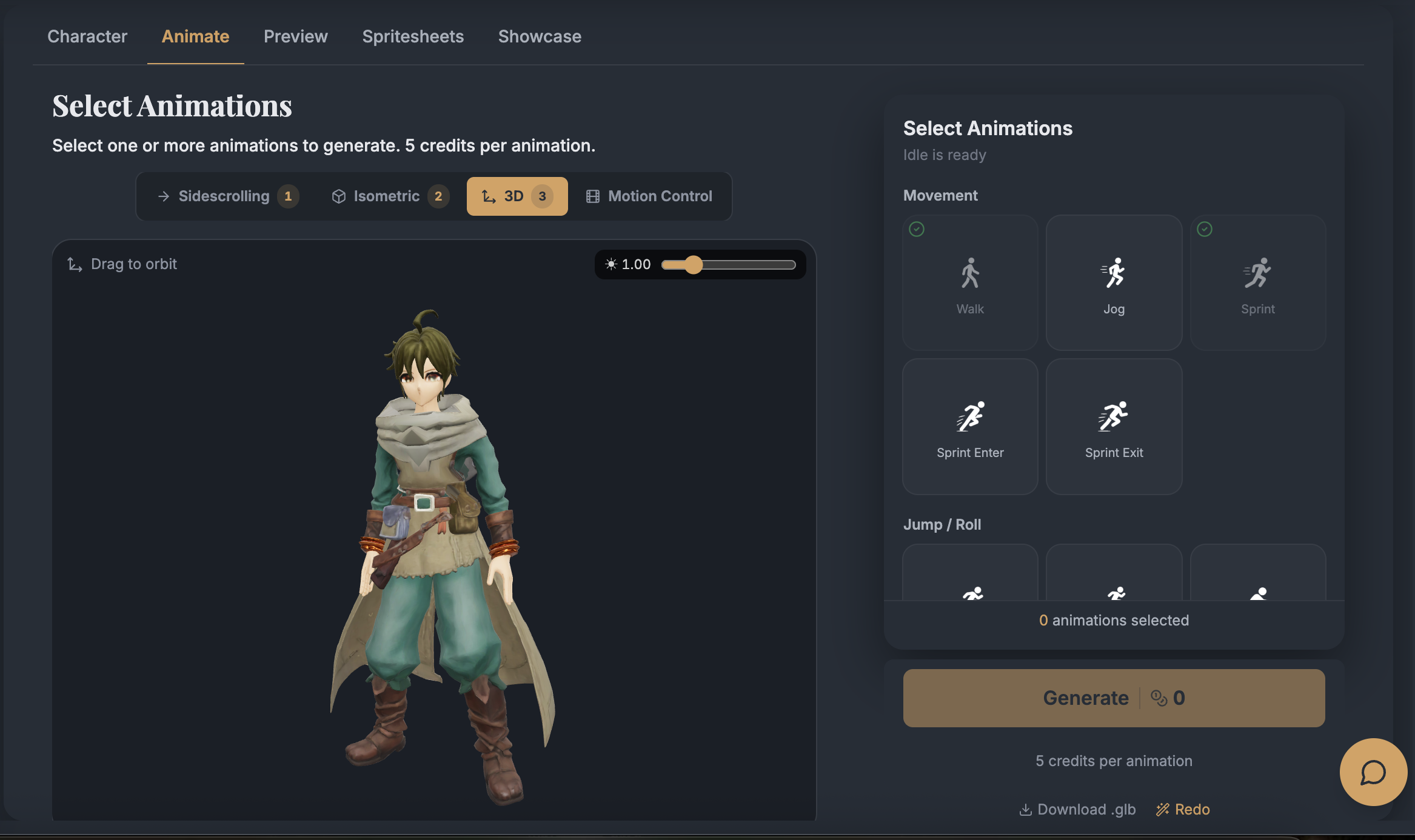Click the Generate button

[1114, 698]
